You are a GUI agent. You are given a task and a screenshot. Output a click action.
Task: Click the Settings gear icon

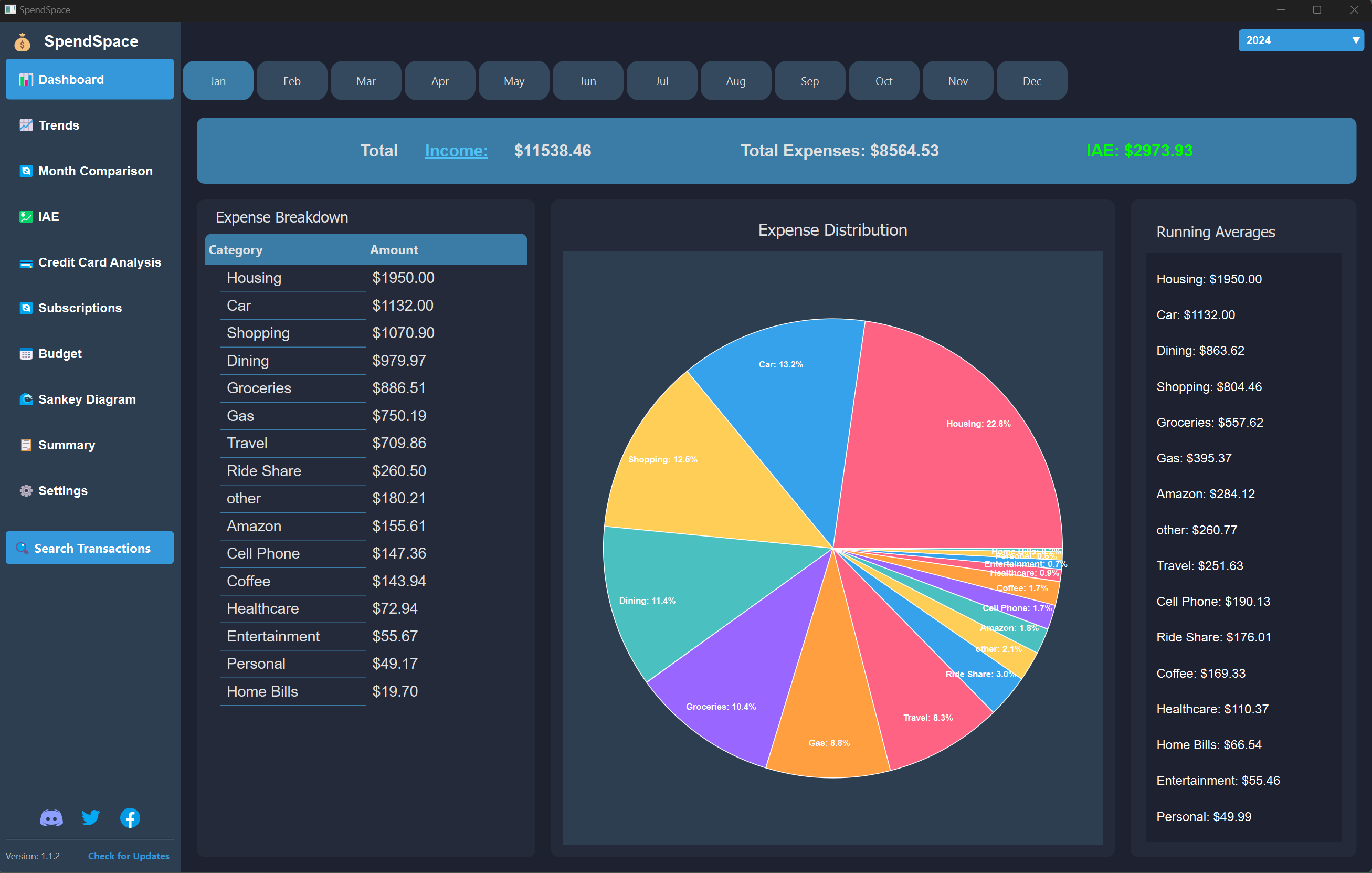click(26, 491)
